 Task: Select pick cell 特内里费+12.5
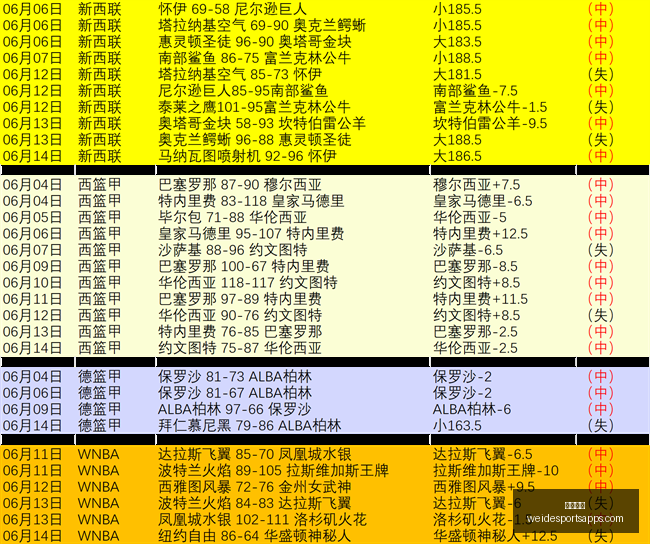coord(480,234)
